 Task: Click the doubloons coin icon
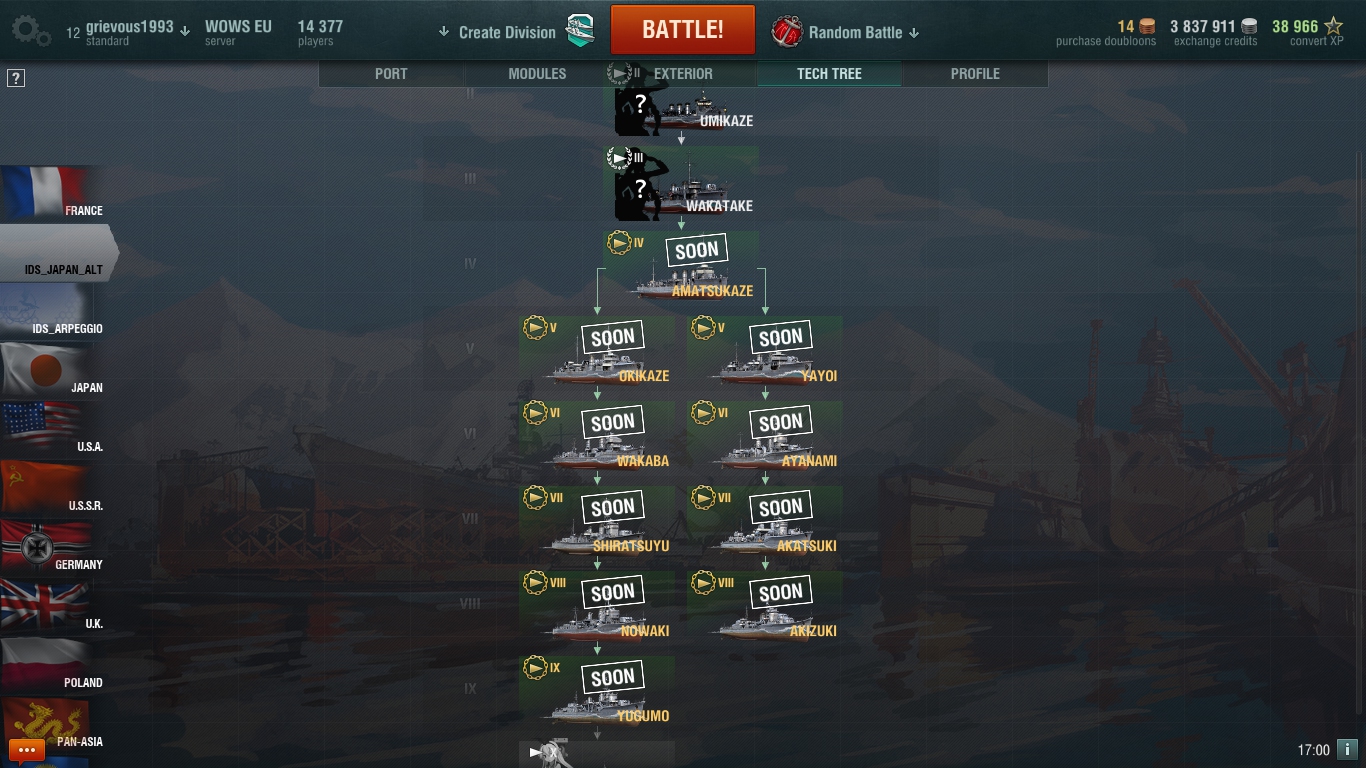click(x=1147, y=27)
